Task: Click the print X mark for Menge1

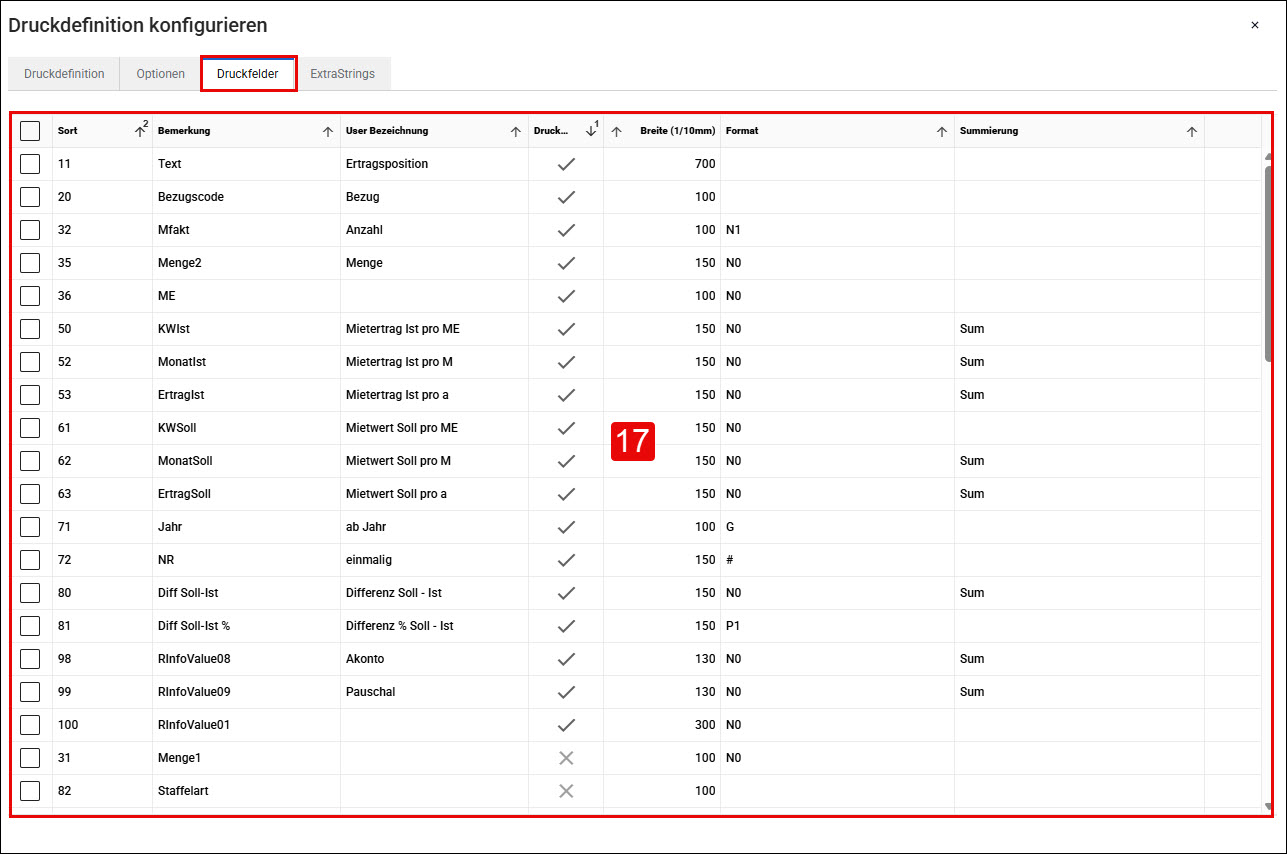Action: point(566,758)
